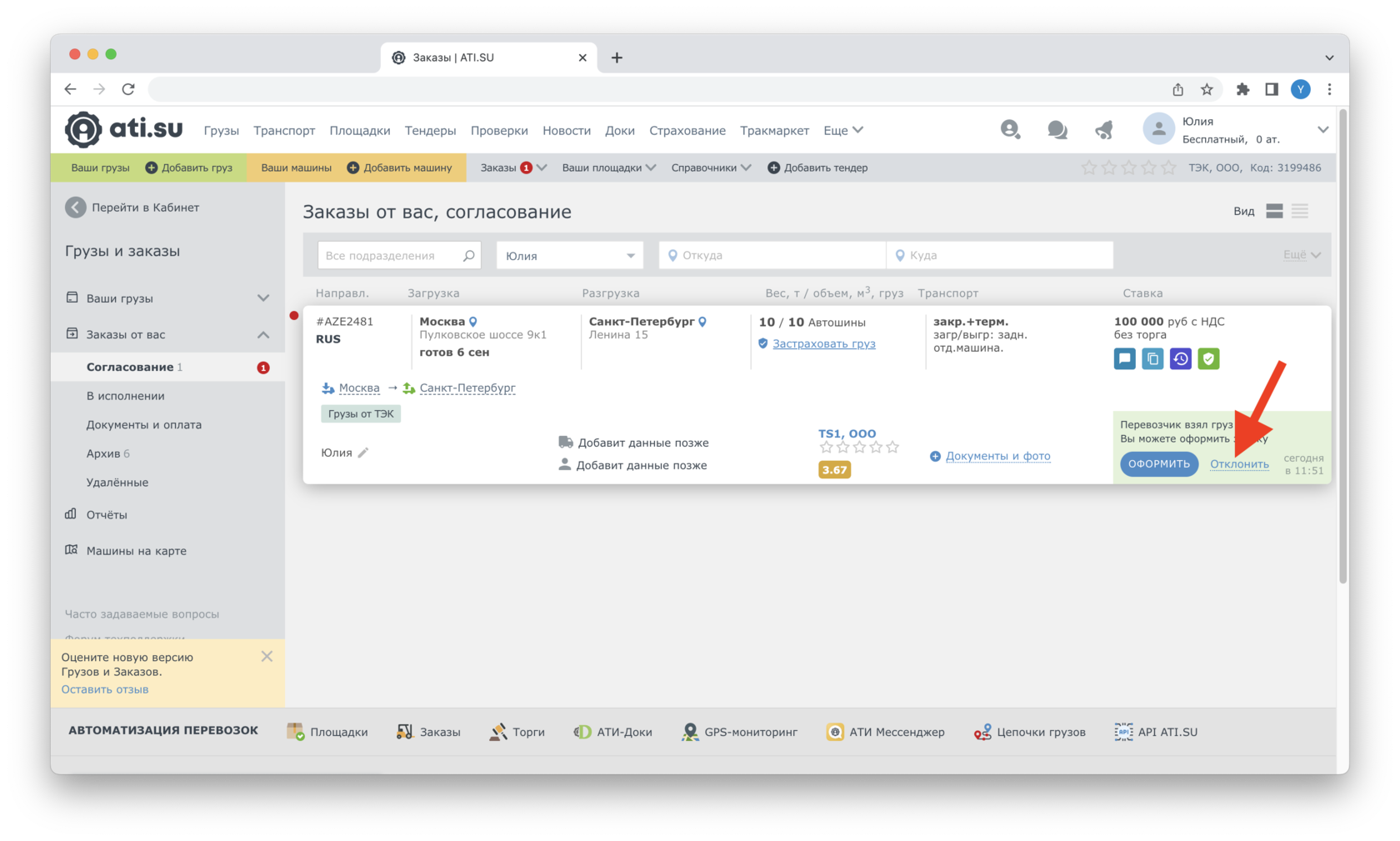The height and width of the screenshot is (841, 1400).
Task: Click the Все подразделения search field
Action: click(399, 255)
